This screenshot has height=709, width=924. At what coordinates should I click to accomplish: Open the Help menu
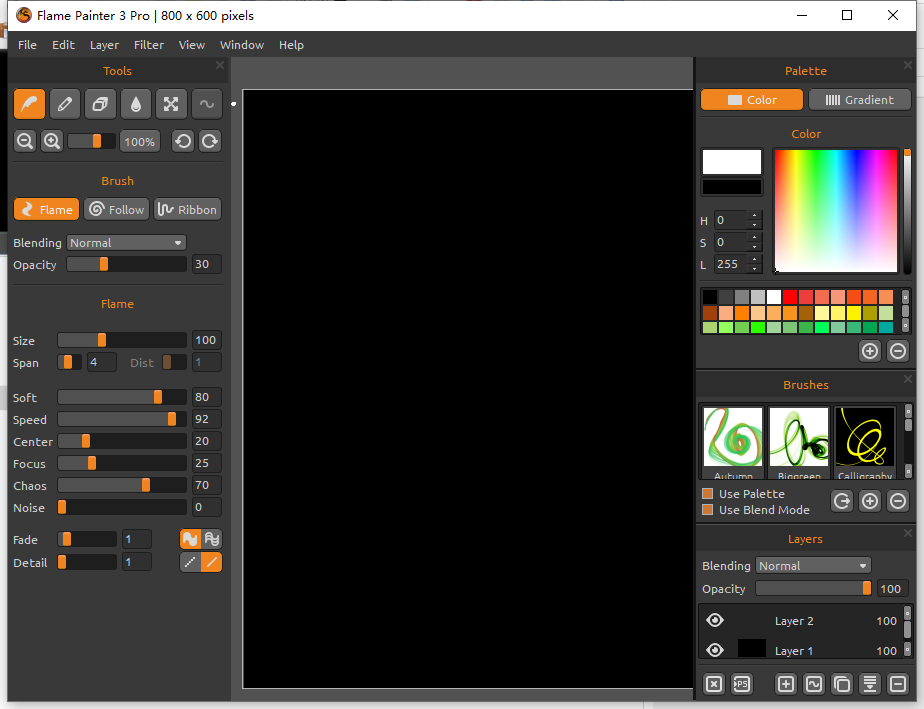click(x=291, y=45)
